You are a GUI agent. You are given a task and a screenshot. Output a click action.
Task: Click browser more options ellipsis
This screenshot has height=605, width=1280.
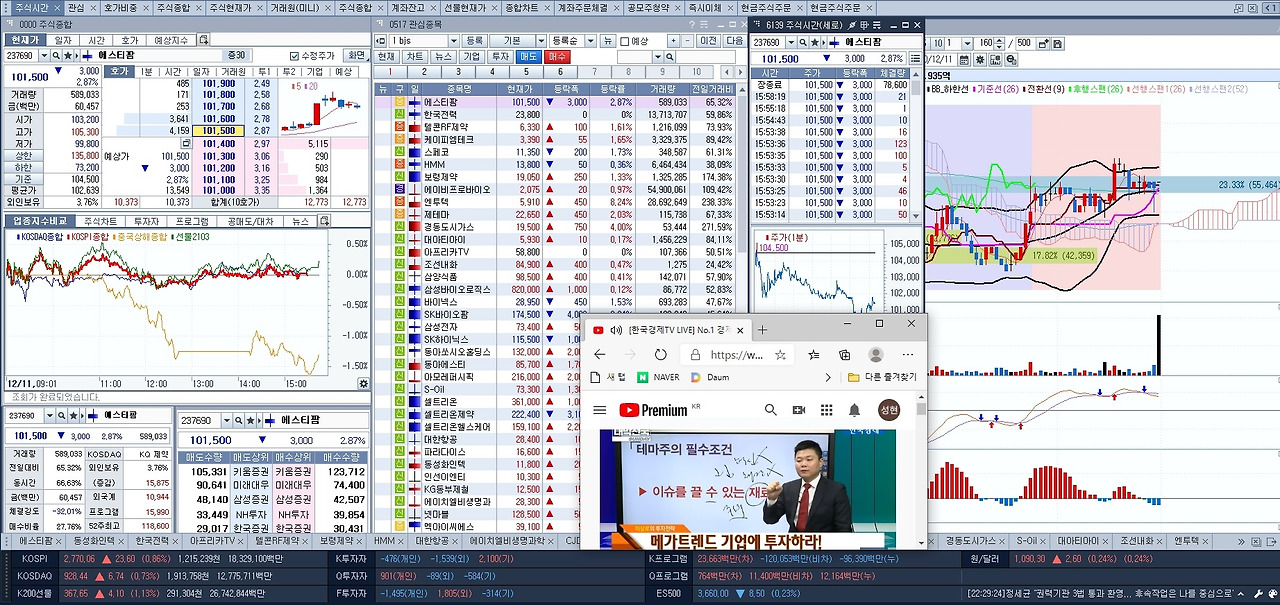(910, 354)
